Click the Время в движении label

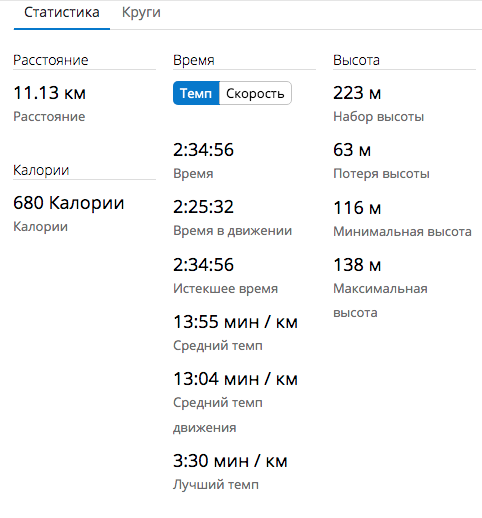pos(232,231)
